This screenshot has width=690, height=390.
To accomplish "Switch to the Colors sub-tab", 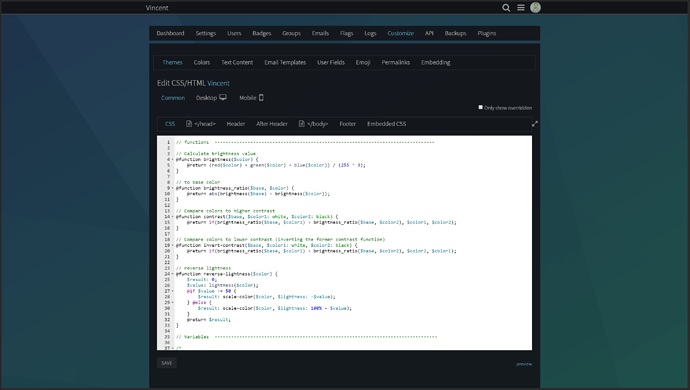I will (202, 63).
